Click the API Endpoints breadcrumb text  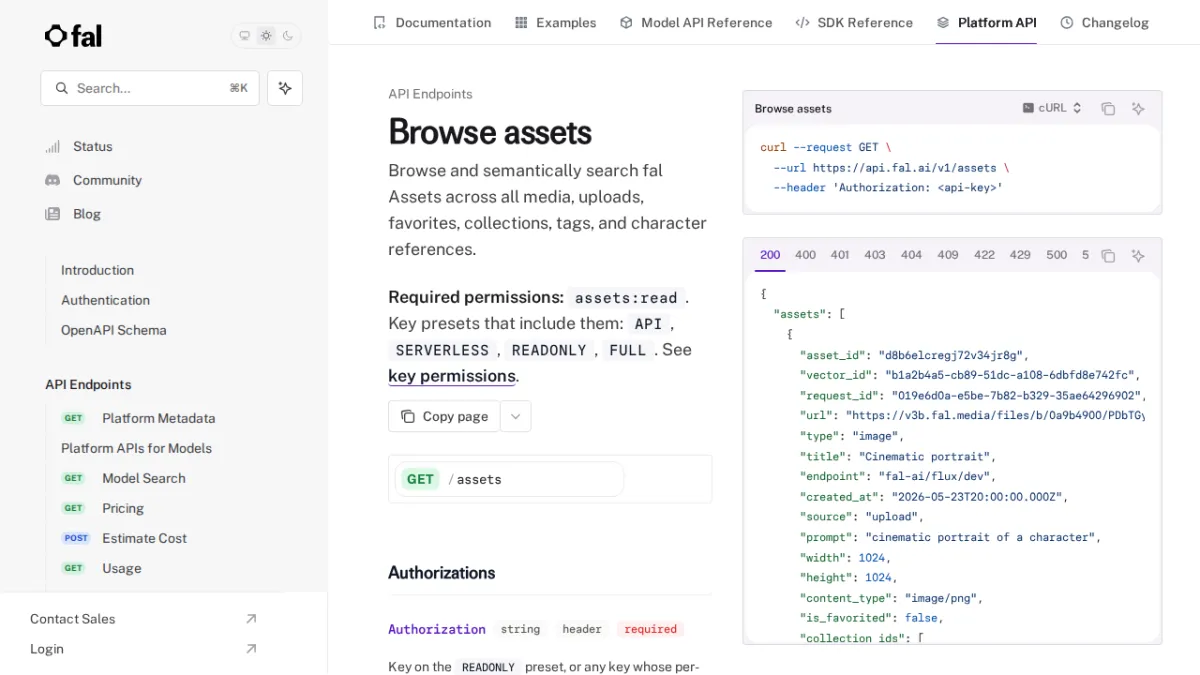pyautogui.click(x=430, y=94)
